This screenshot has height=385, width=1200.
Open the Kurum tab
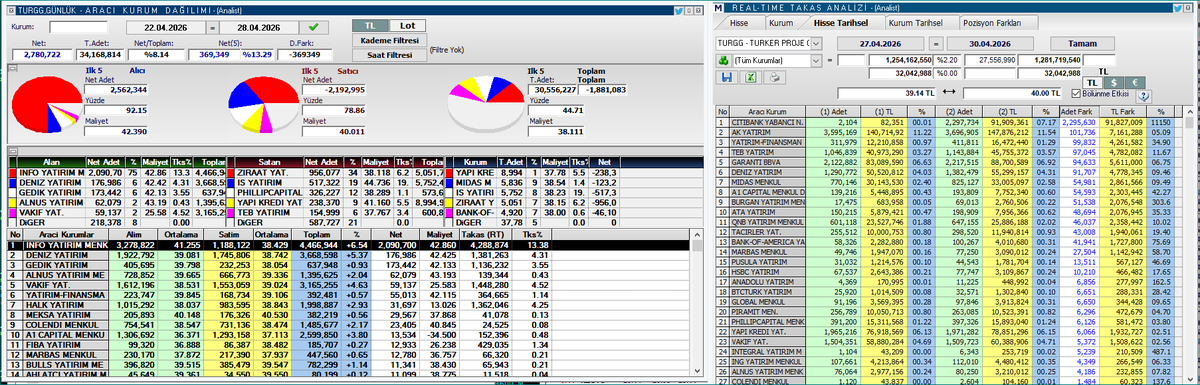783,22
